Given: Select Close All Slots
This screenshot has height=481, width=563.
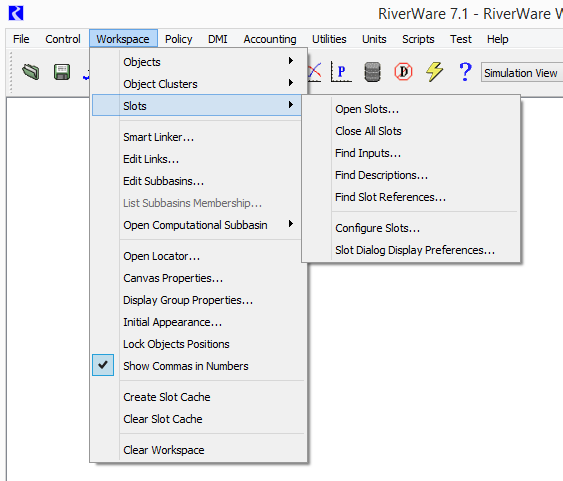Looking at the screenshot, I should tap(411, 131).
